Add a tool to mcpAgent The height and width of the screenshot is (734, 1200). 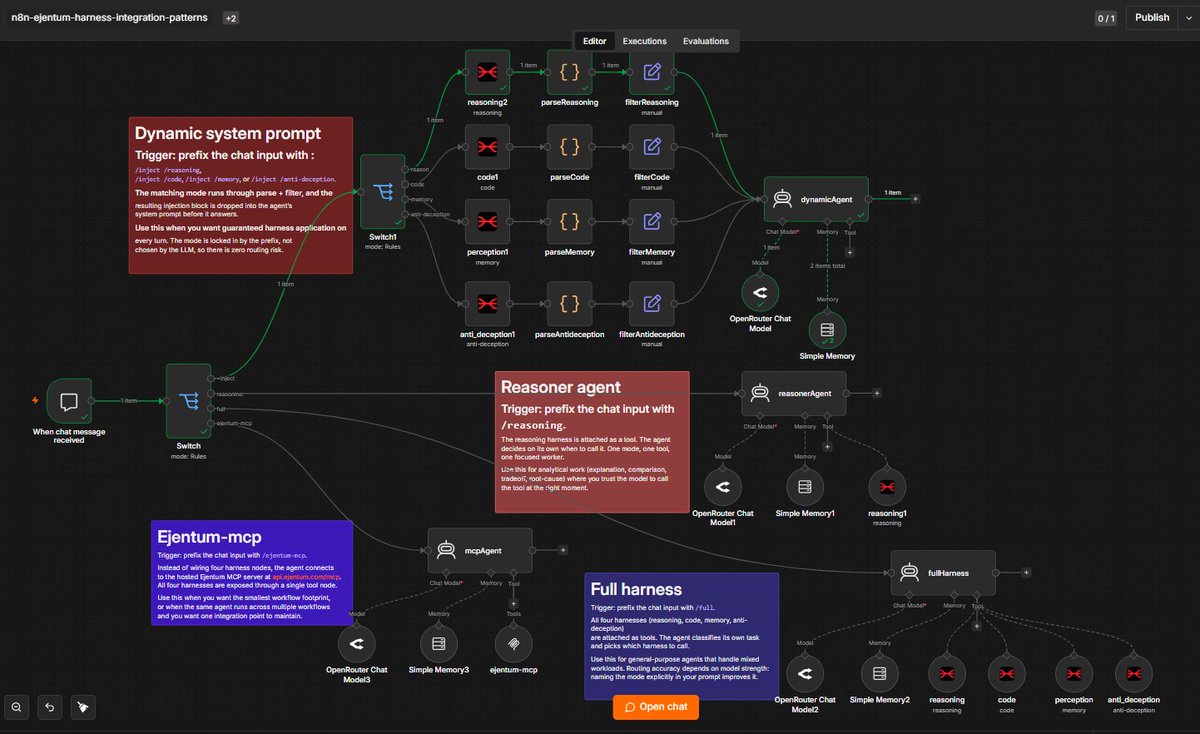(x=513, y=602)
